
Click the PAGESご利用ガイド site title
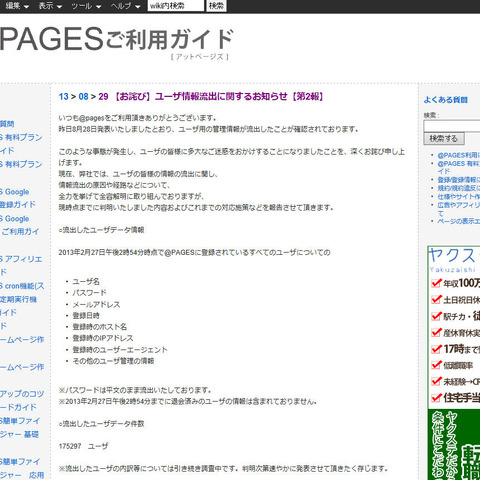click(x=117, y=39)
